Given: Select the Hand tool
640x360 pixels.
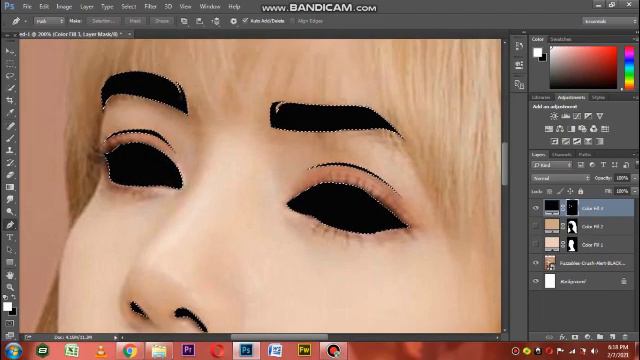Looking at the screenshot, I should (x=10, y=275).
